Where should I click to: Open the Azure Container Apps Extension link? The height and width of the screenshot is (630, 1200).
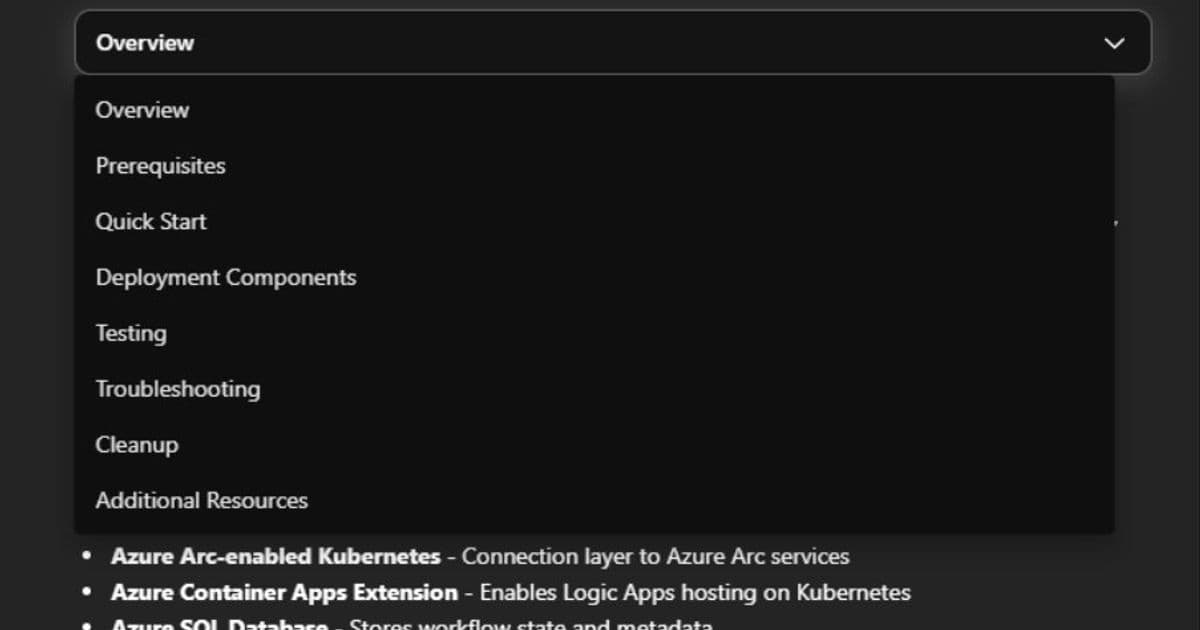pos(284,592)
